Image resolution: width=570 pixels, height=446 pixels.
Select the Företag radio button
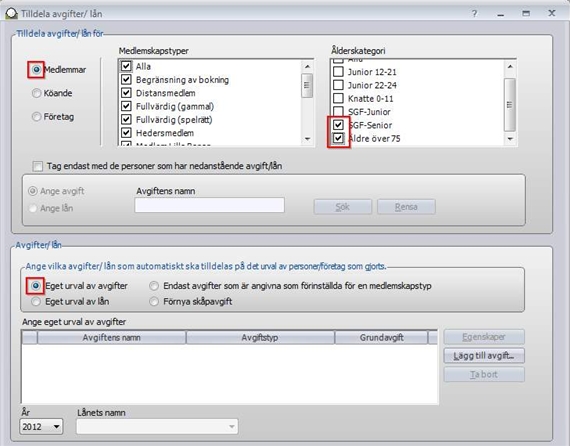click(36, 117)
